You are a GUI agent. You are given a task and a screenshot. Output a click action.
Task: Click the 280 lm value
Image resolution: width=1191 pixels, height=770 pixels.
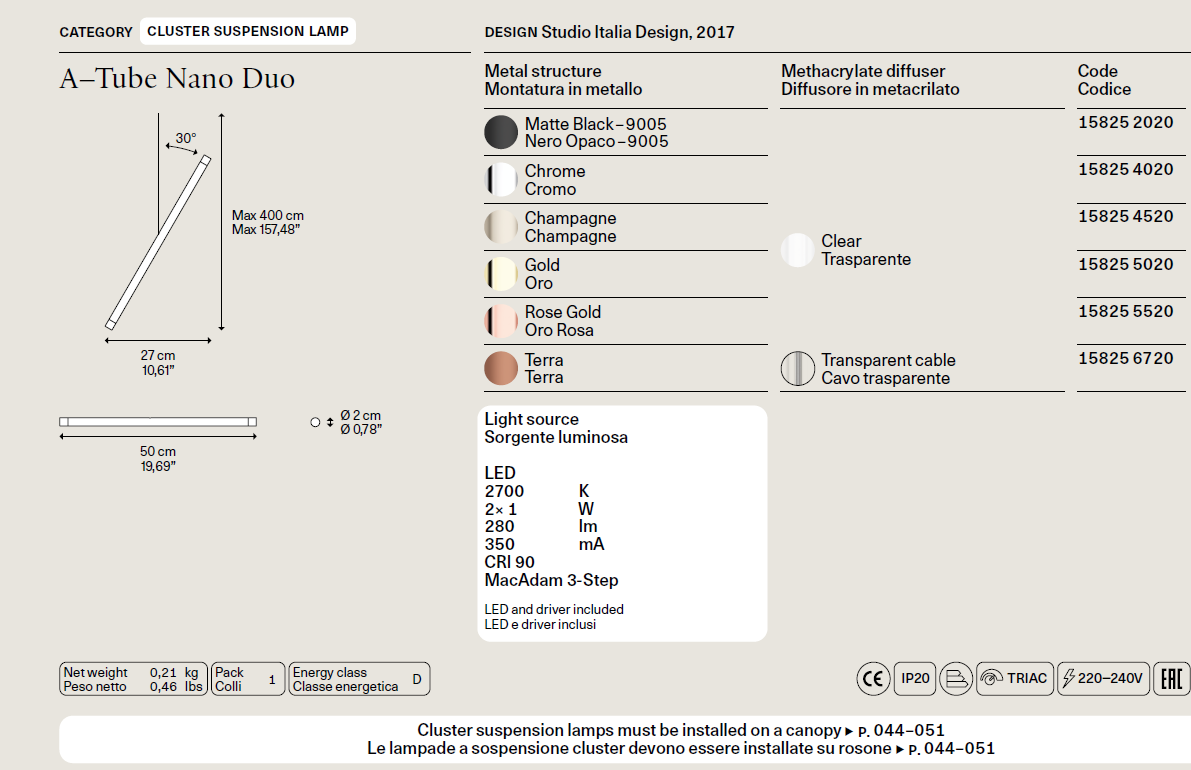tap(541, 526)
